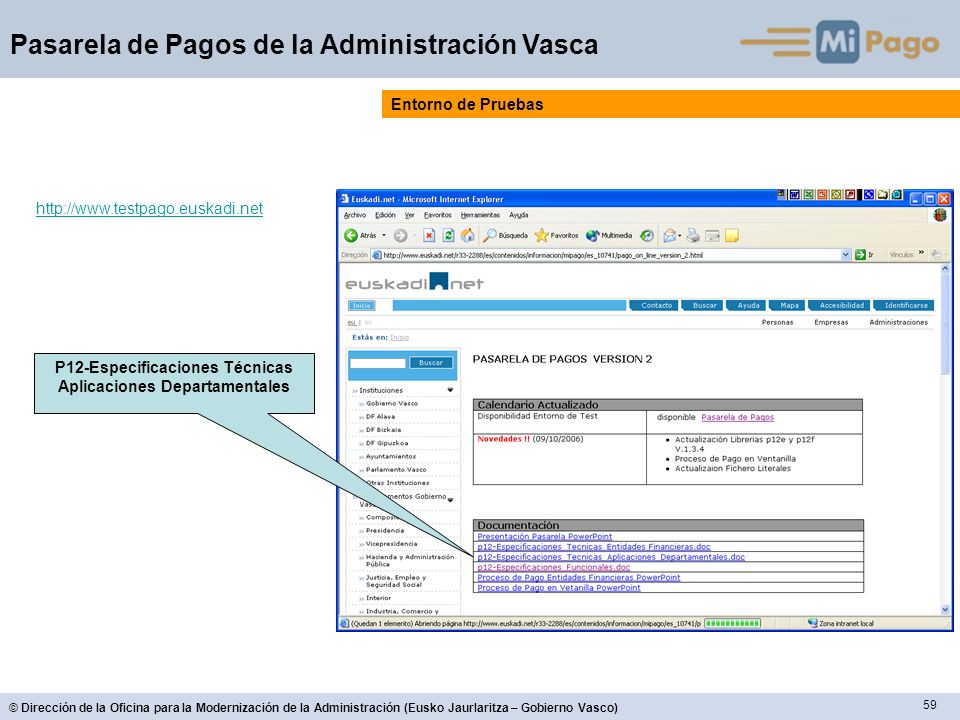Open the Archivo menu
Viewport: 960px width, 720px height.
coord(354,215)
